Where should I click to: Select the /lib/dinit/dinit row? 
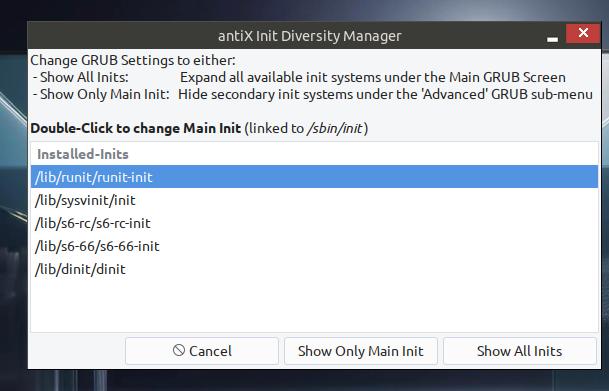point(314,269)
